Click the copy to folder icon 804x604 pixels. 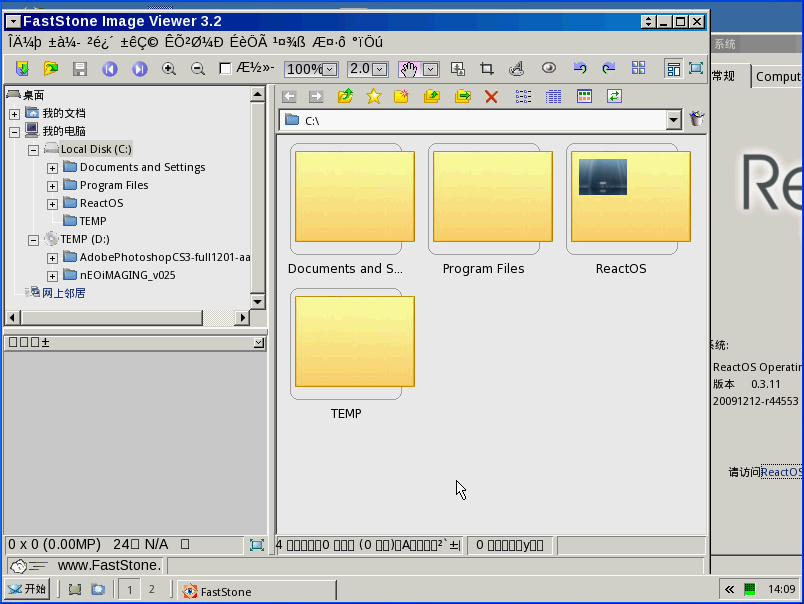432,96
